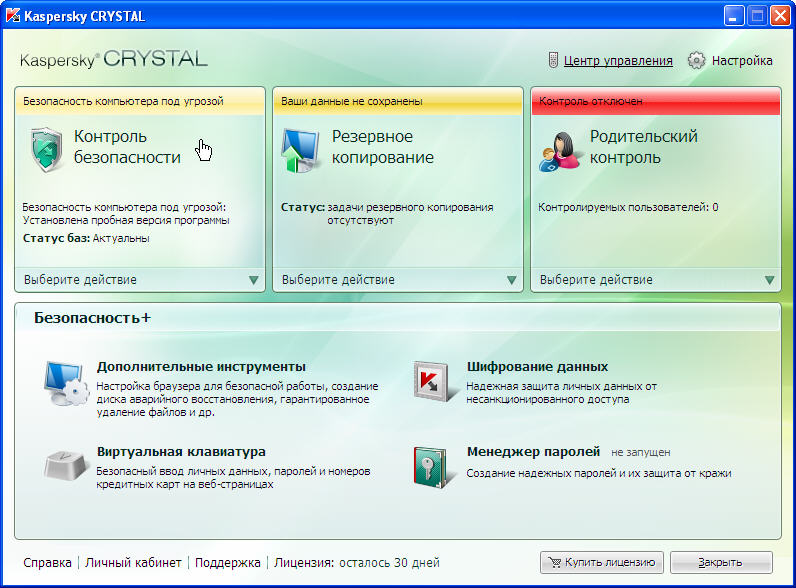Open Шифрование данных

pyautogui.click(x=537, y=367)
